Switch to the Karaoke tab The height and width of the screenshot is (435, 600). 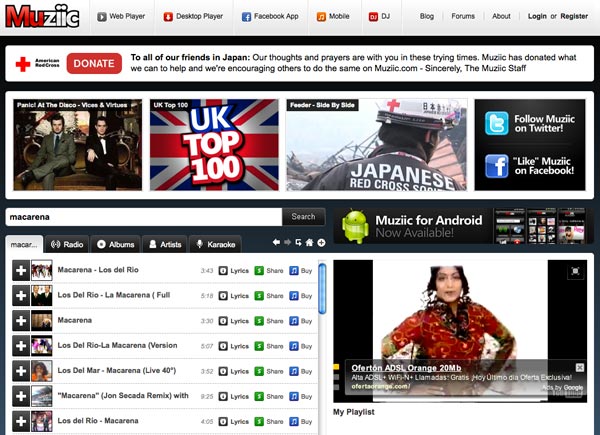pyautogui.click(x=215, y=245)
